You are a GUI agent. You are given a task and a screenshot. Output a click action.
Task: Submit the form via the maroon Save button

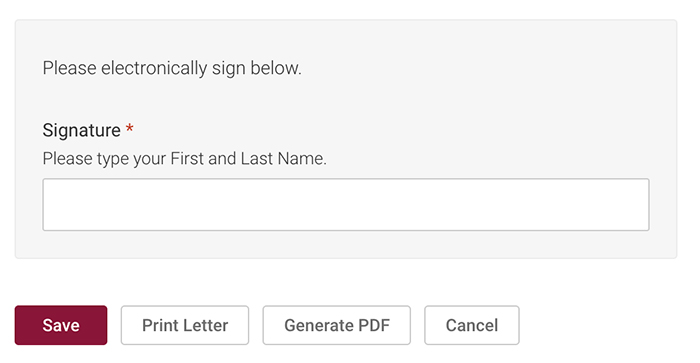click(61, 325)
